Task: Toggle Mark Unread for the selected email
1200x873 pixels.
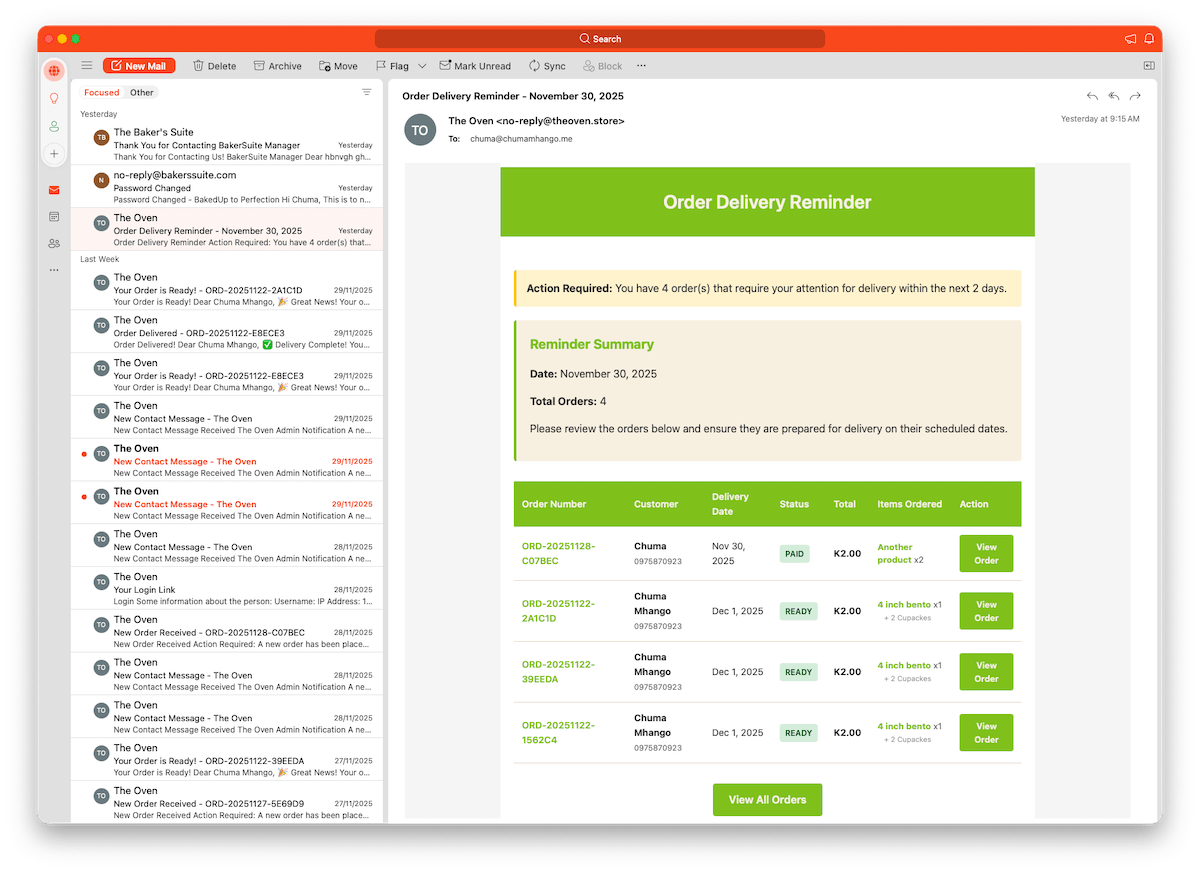Action: click(x=475, y=66)
